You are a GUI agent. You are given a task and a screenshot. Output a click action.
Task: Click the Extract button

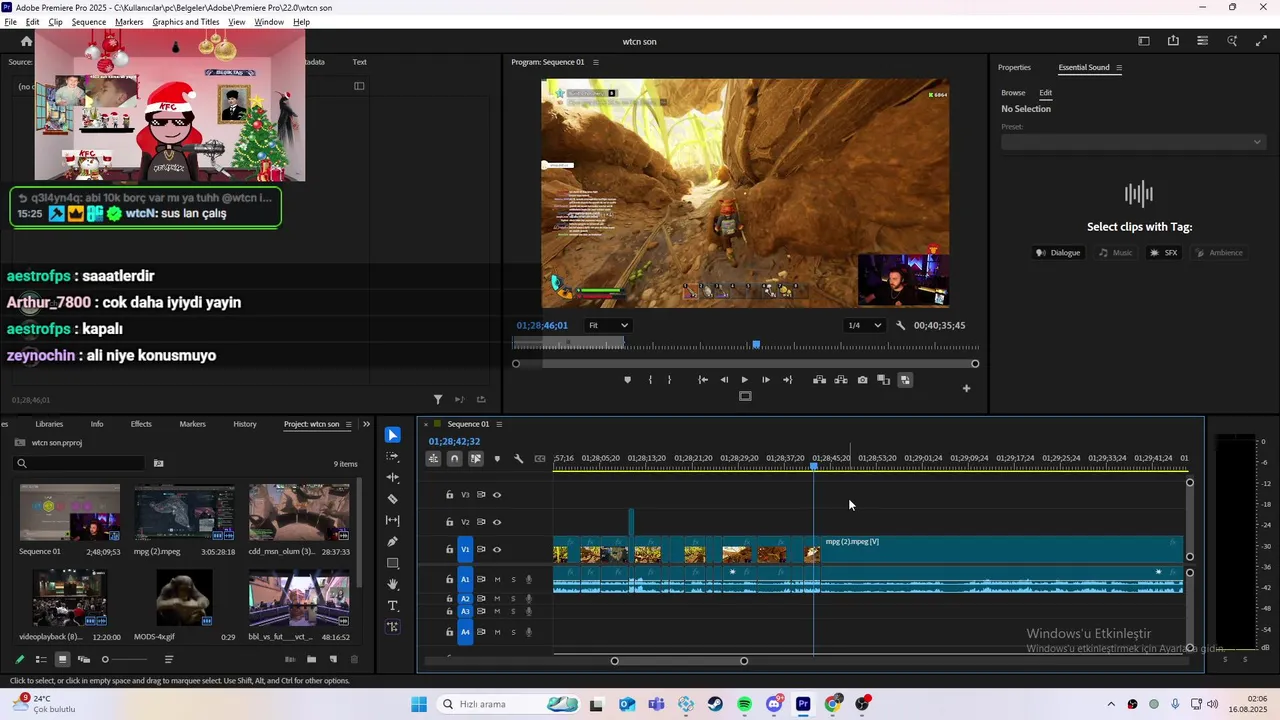[841, 380]
